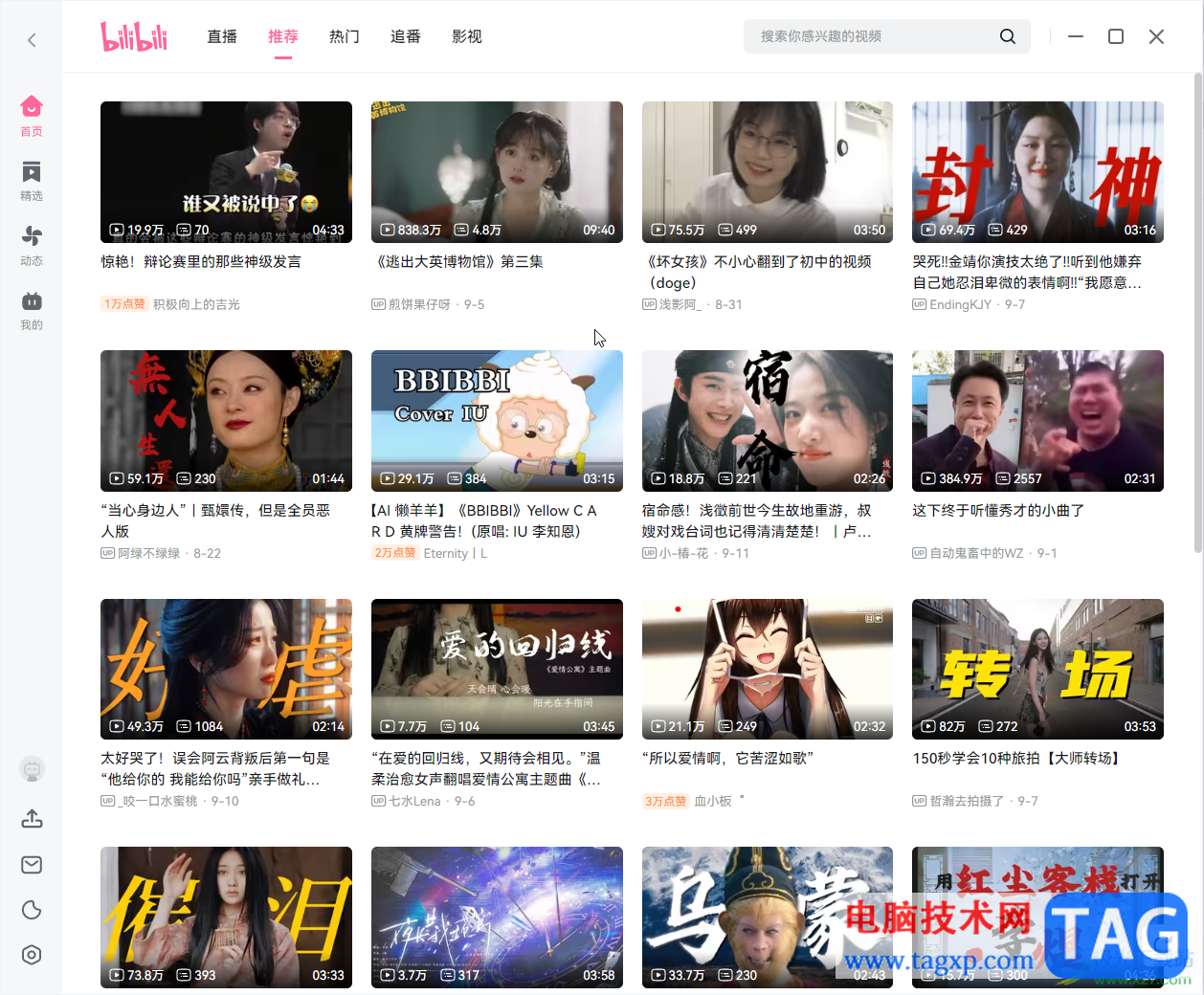
Task: Toggle dark mode moon icon
Action: pyautogui.click(x=32, y=910)
